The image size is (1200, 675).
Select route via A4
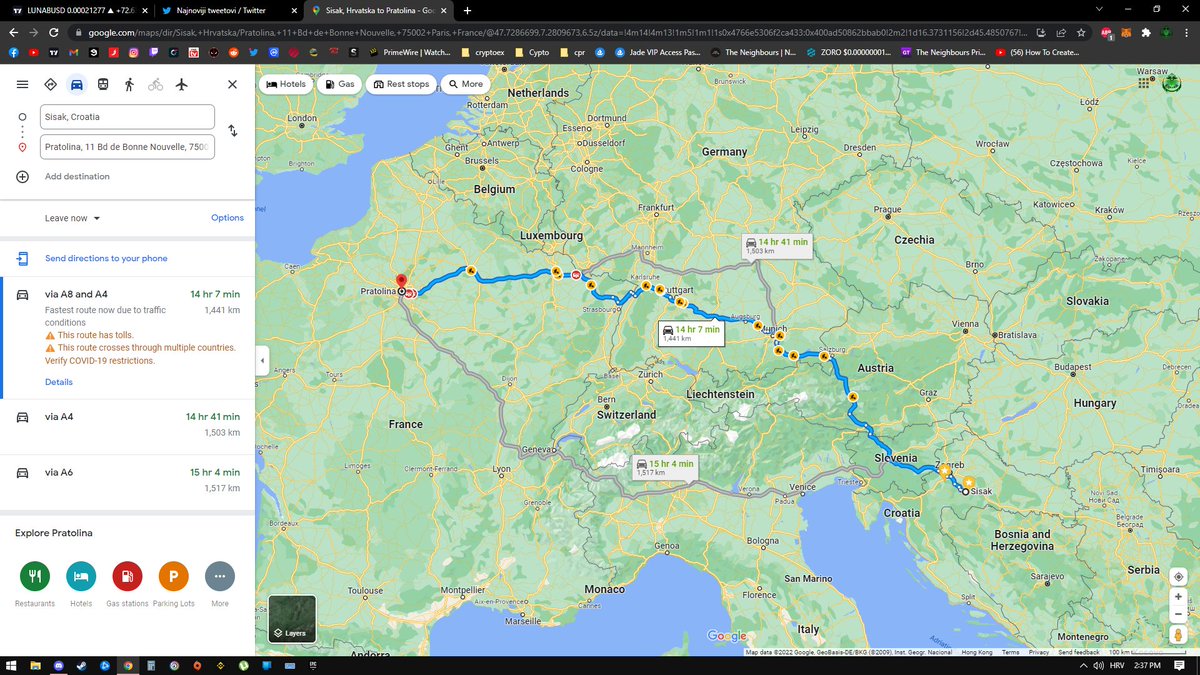click(127, 424)
